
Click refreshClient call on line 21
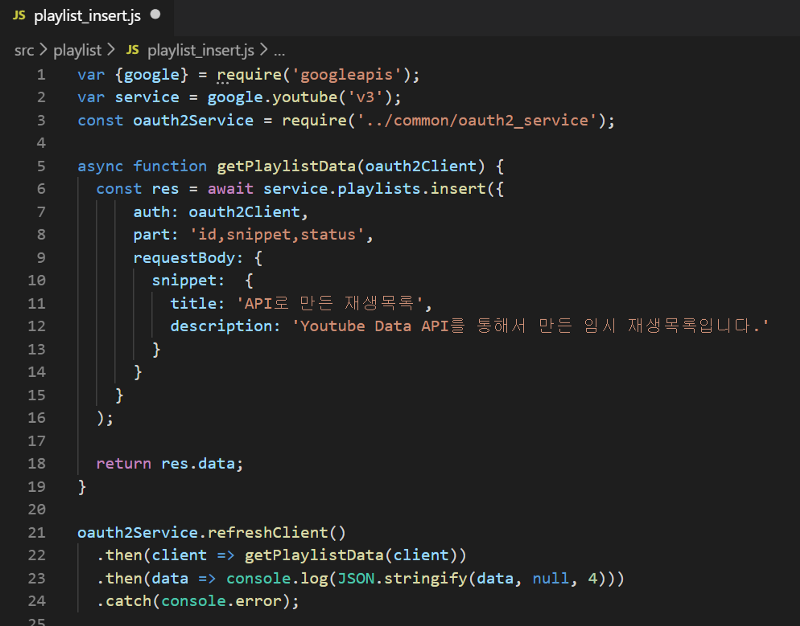pos(268,533)
